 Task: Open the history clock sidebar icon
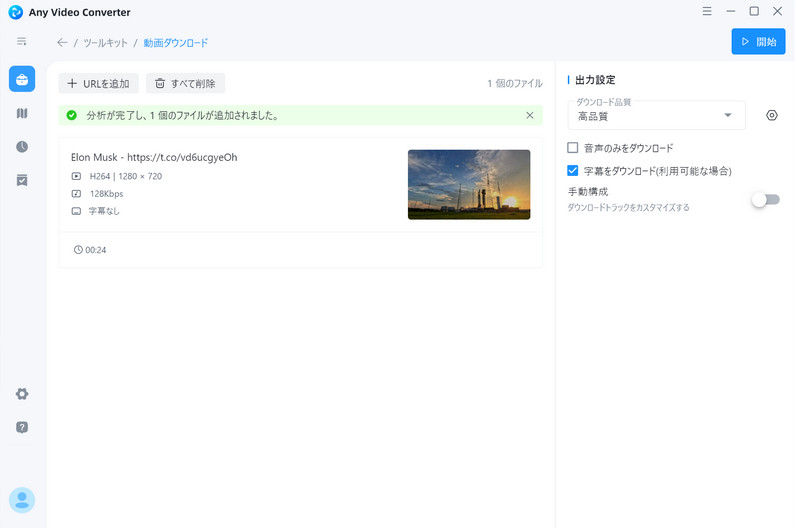coord(22,147)
